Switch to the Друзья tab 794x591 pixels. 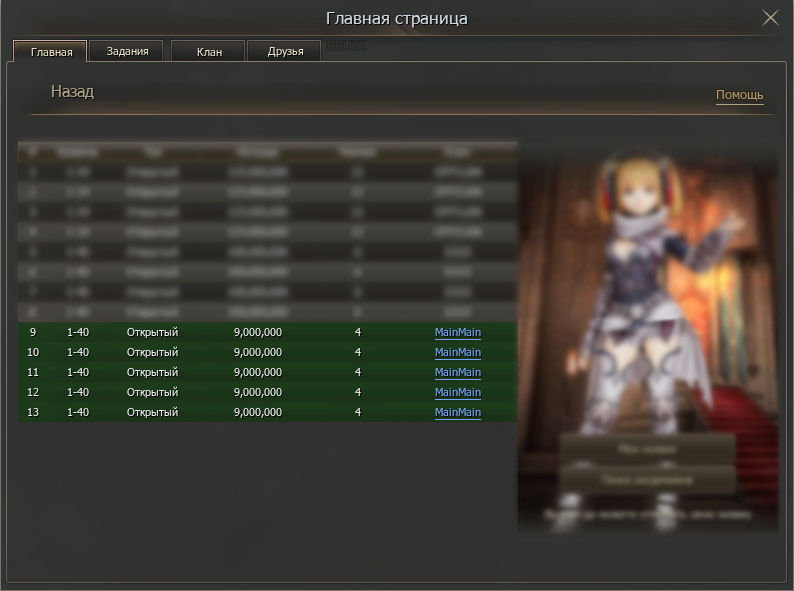pos(285,52)
